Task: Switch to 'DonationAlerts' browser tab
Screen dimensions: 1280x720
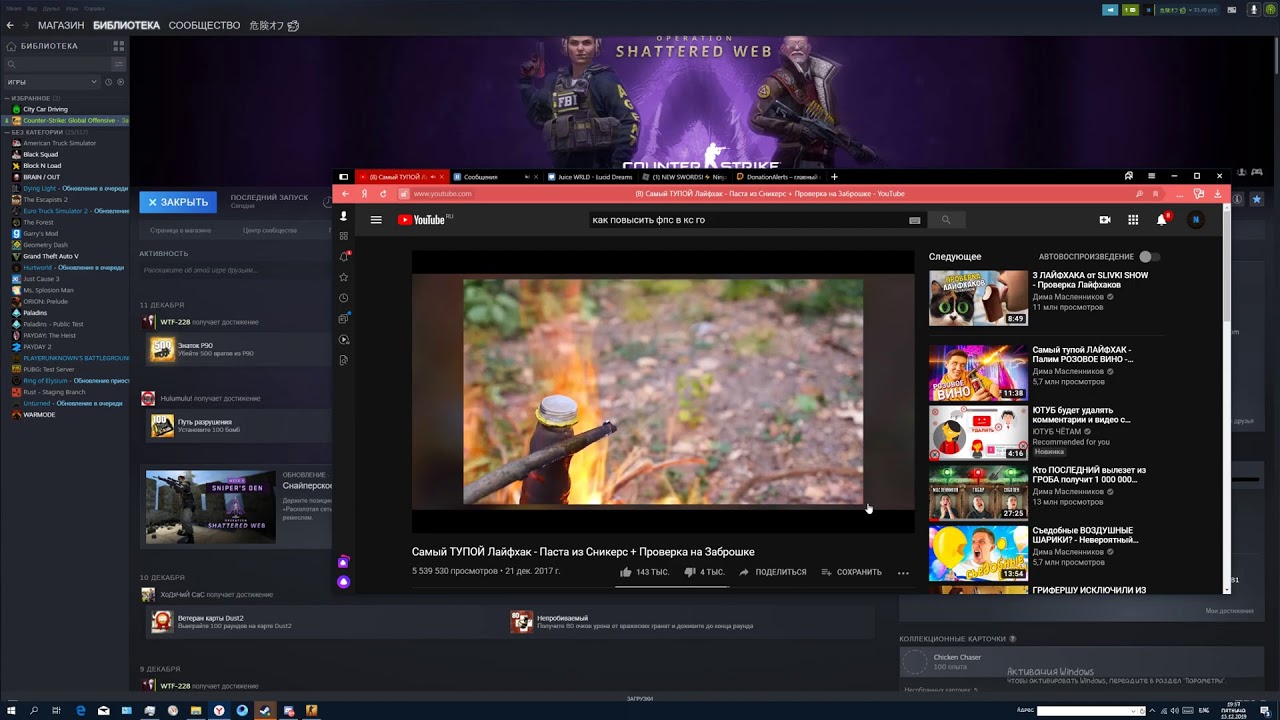Action: click(x=778, y=177)
